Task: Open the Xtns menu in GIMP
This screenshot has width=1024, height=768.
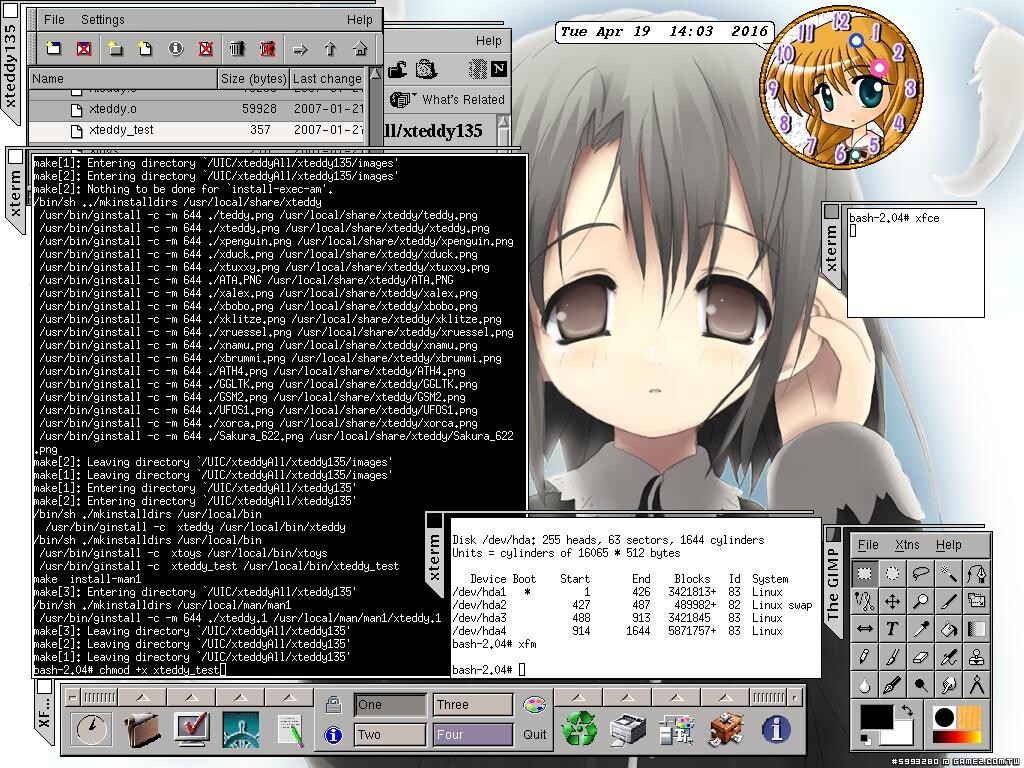Action: (x=907, y=545)
